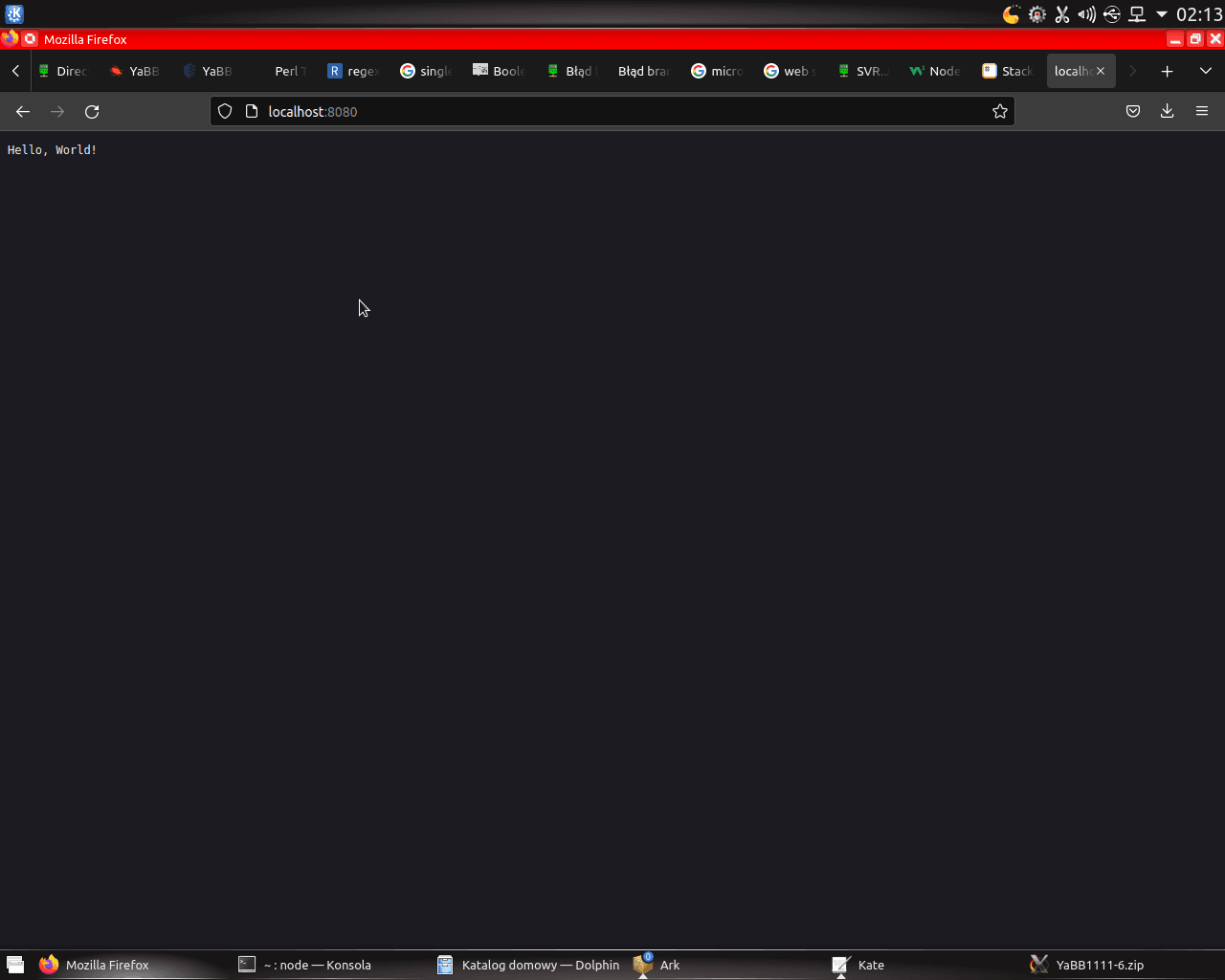Open the volume speaker tray icon

(1087, 14)
